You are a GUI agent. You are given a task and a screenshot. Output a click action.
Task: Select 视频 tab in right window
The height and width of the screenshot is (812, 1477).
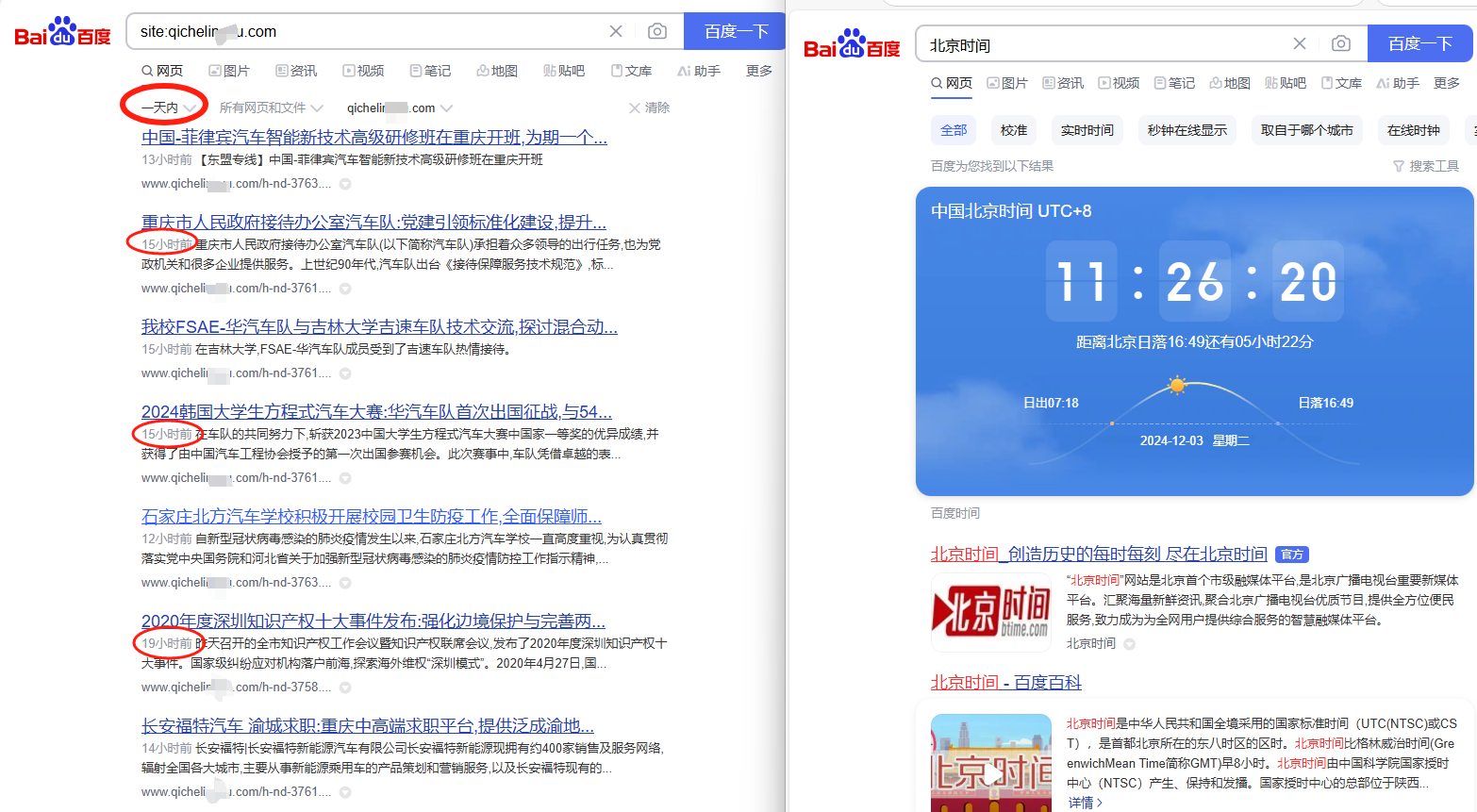coord(1119,83)
